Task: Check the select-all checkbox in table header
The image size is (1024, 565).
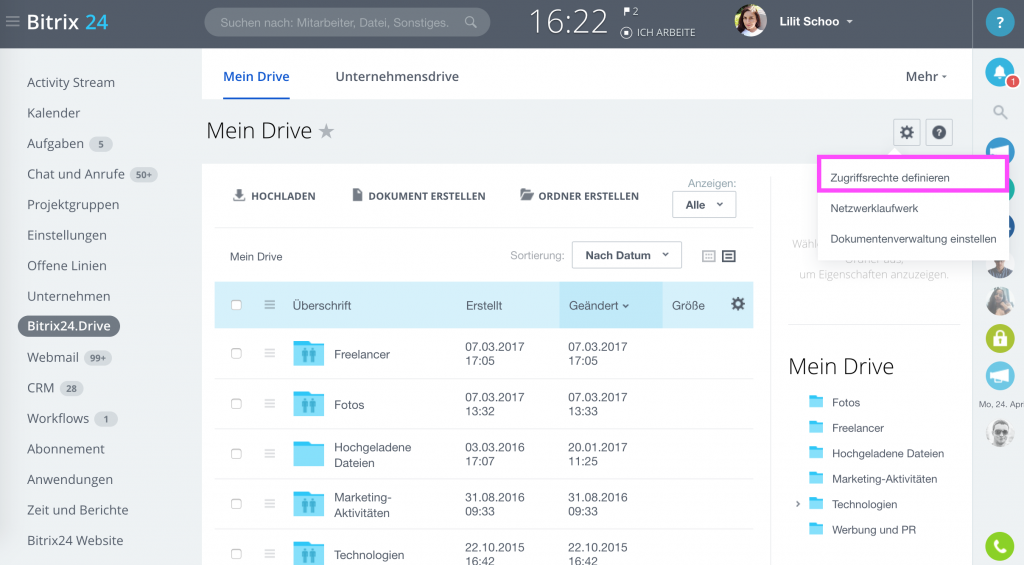Action: click(x=236, y=305)
